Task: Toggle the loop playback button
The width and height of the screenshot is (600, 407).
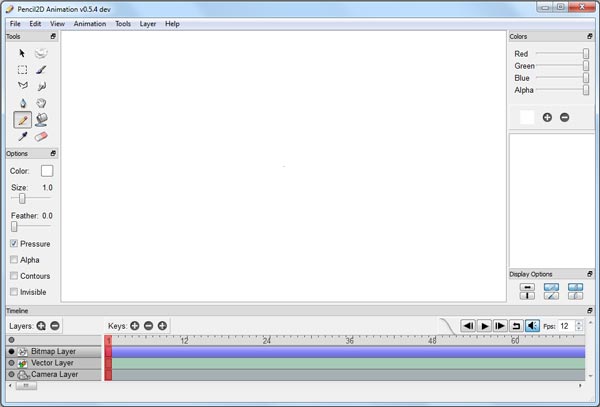Action: click(516, 326)
